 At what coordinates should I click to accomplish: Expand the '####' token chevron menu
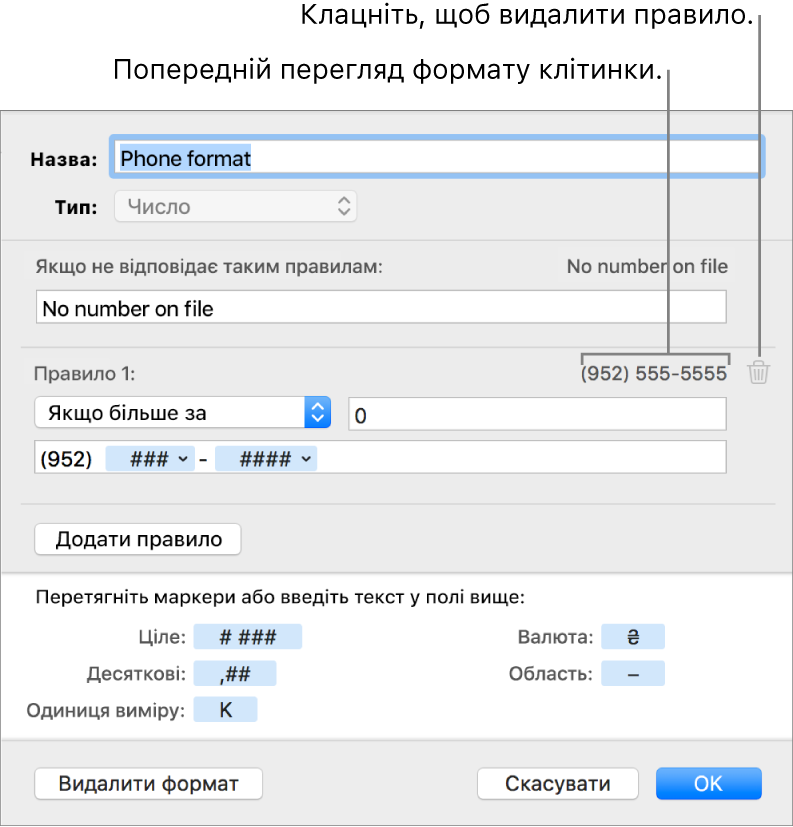pos(306,459)
